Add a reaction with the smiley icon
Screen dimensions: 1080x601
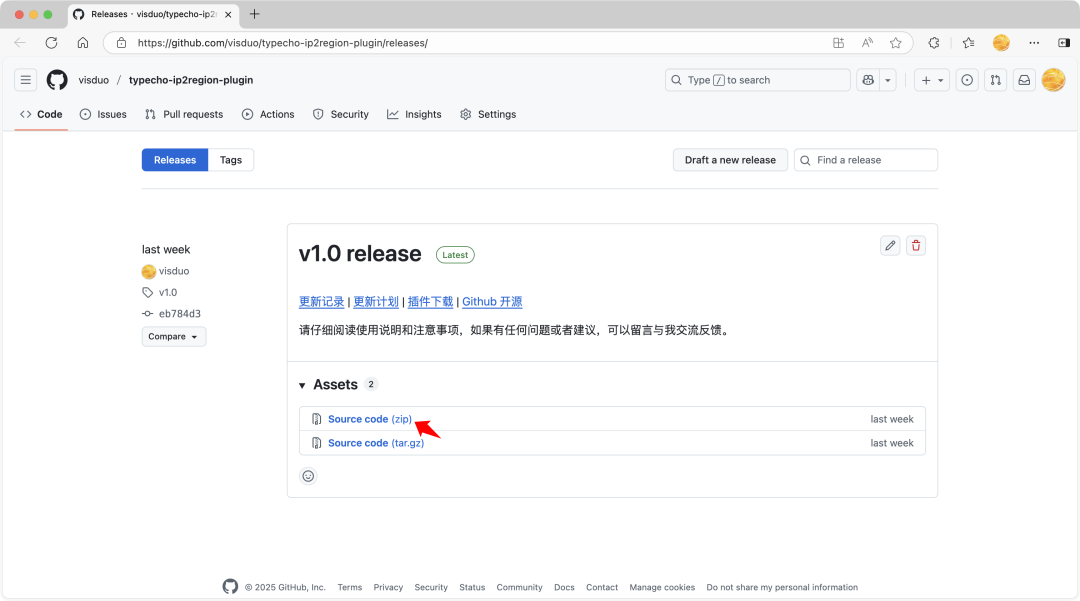(308, 476)
